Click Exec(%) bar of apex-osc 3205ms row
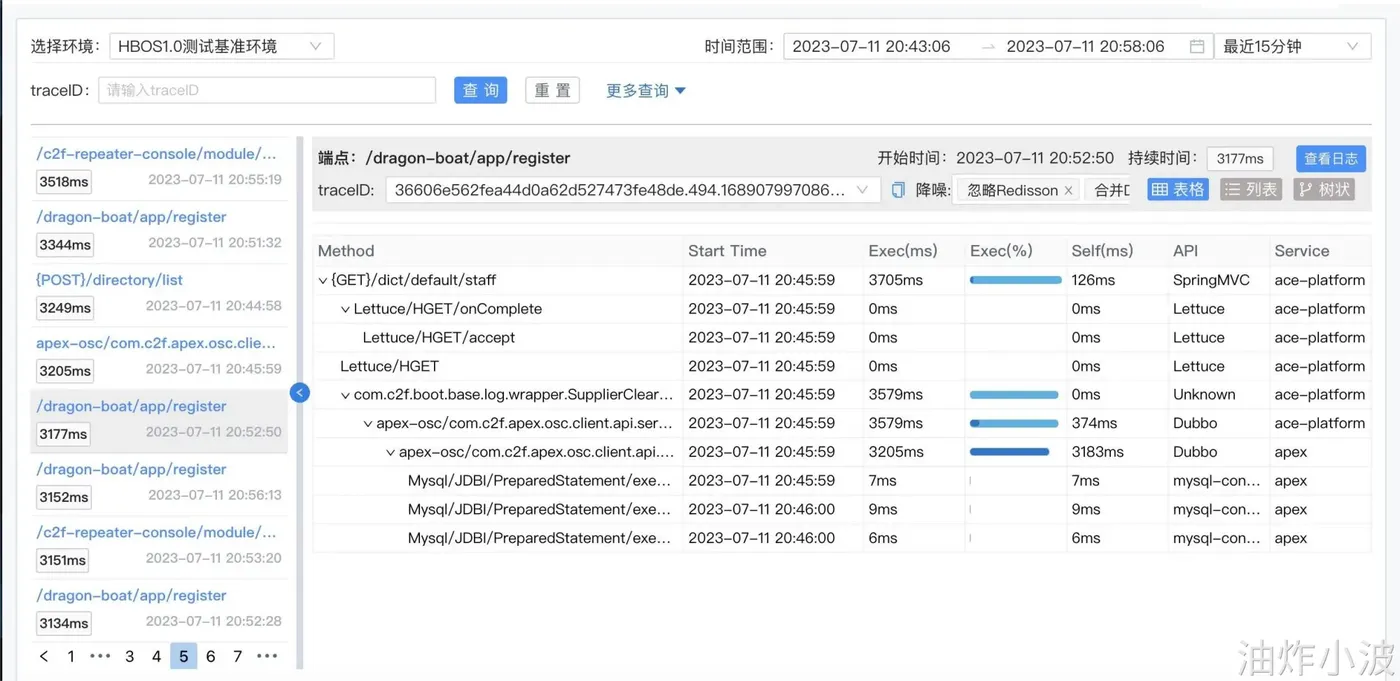1400x681 pixels. point(1010,452)
